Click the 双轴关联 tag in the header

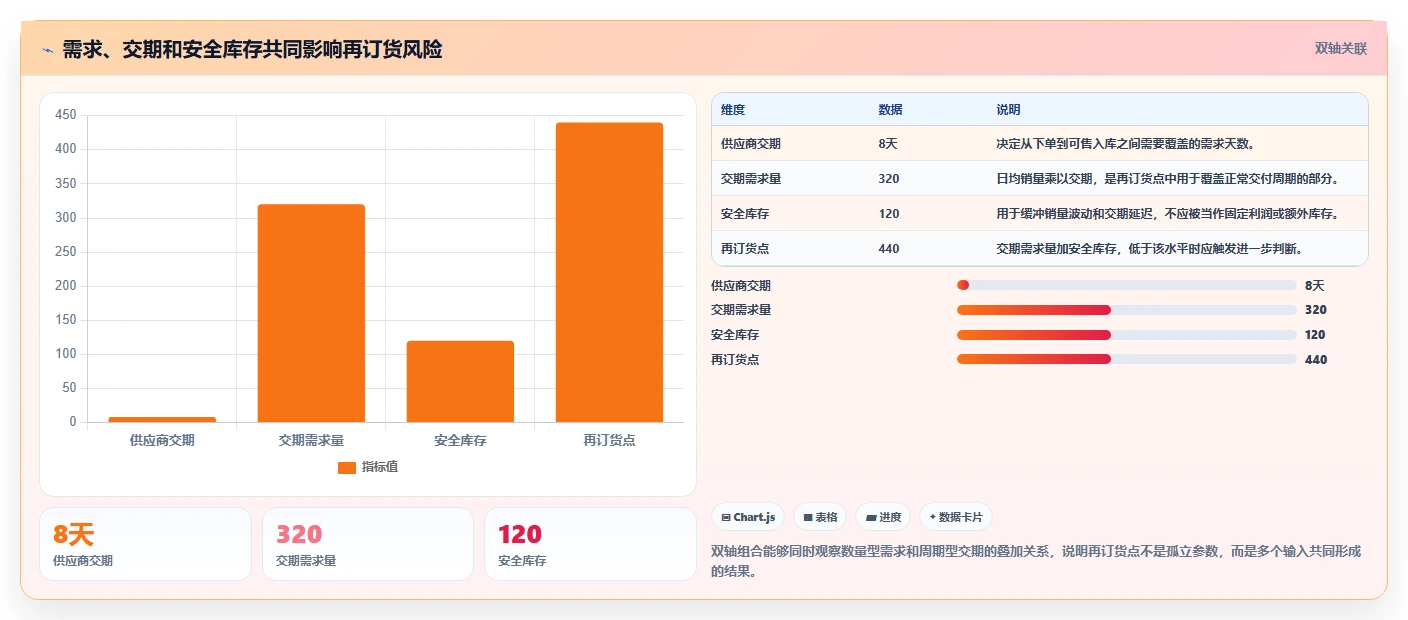(1340, 48)
